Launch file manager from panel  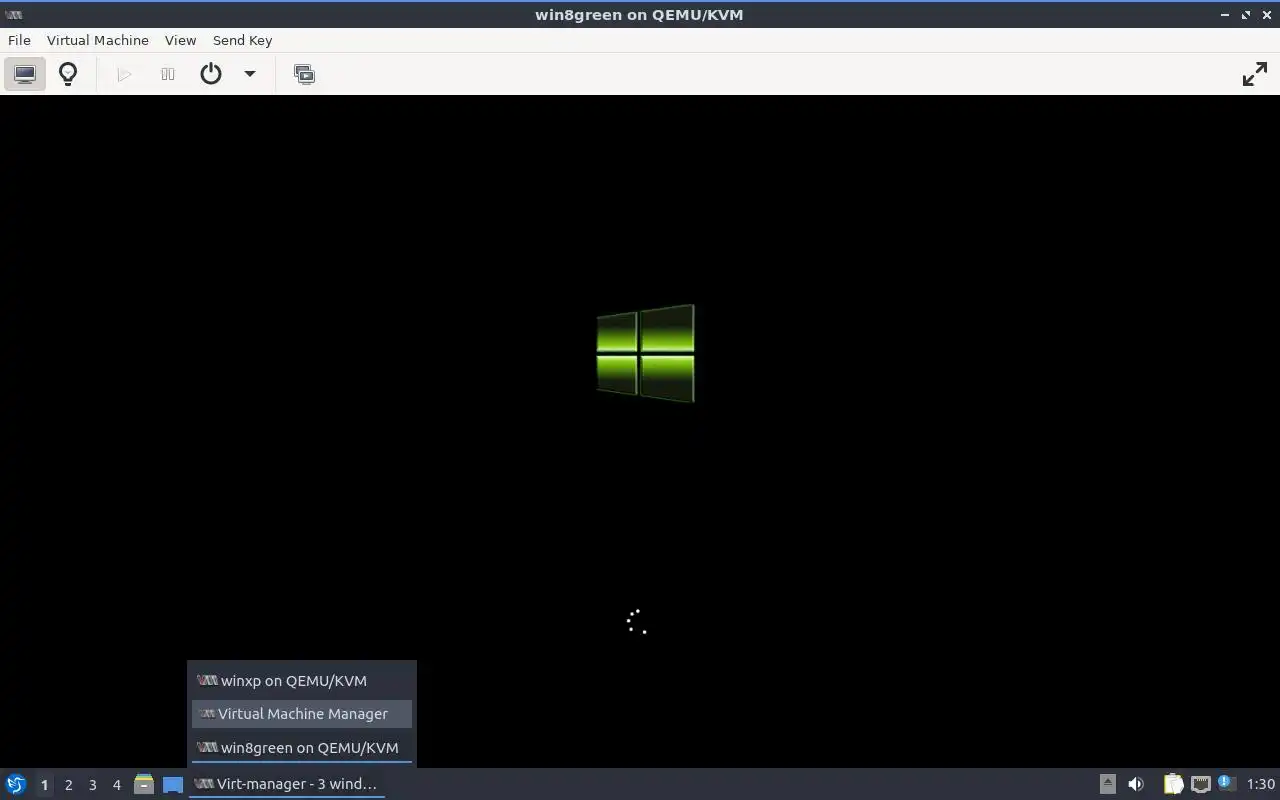pyautogui.click(x=144, y=784)
